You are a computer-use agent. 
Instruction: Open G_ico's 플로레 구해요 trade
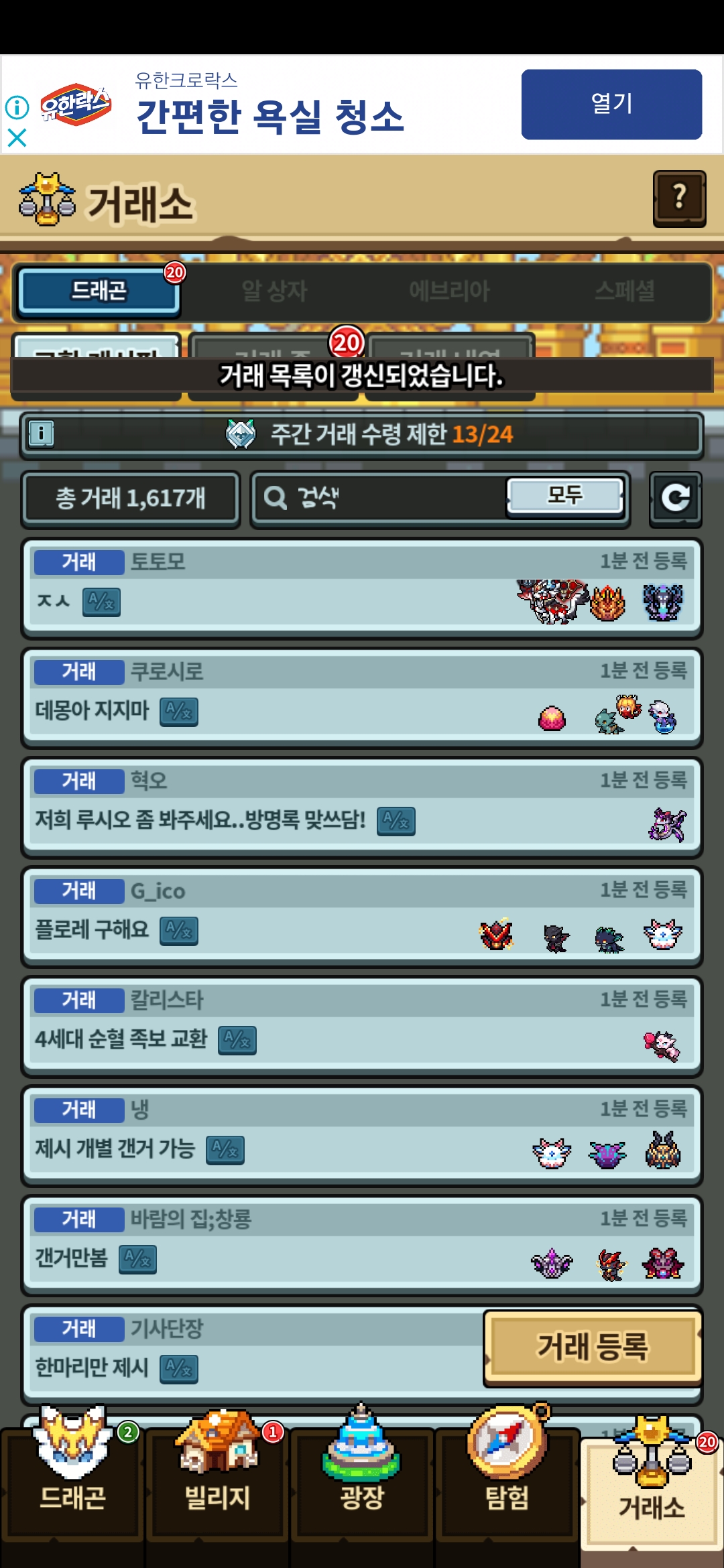[x=362, y=917]
